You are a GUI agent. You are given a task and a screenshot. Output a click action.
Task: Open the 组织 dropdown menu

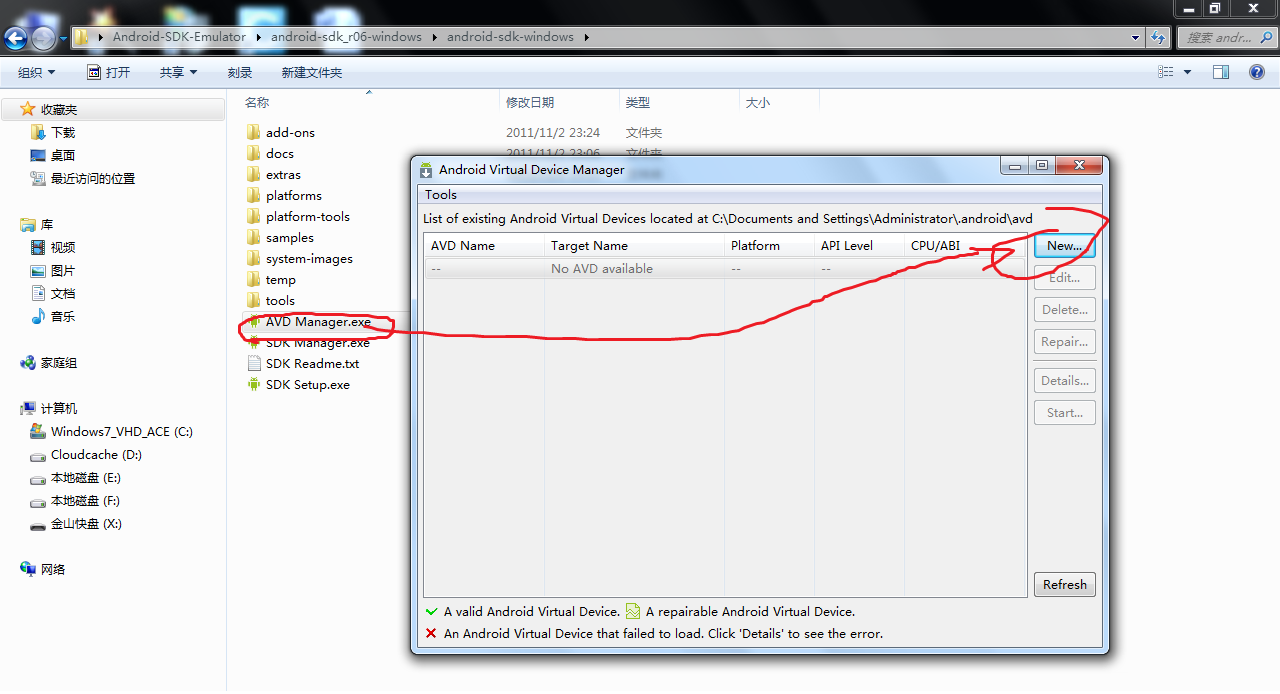coord(37,72)
